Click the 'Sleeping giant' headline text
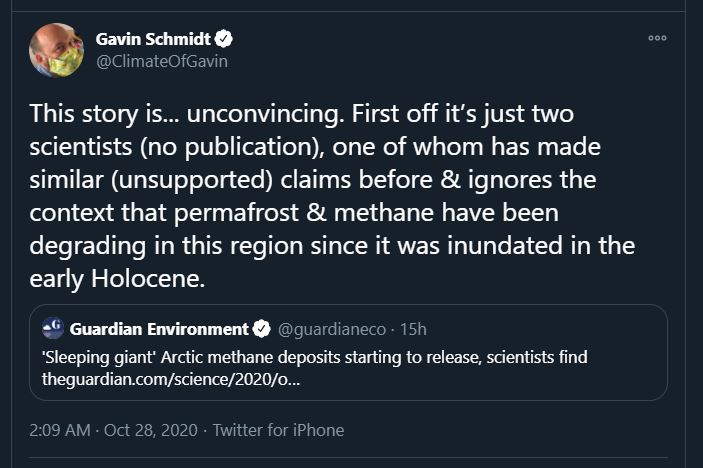Viewport: 703px width, 468px height. (x=314, y=357)
